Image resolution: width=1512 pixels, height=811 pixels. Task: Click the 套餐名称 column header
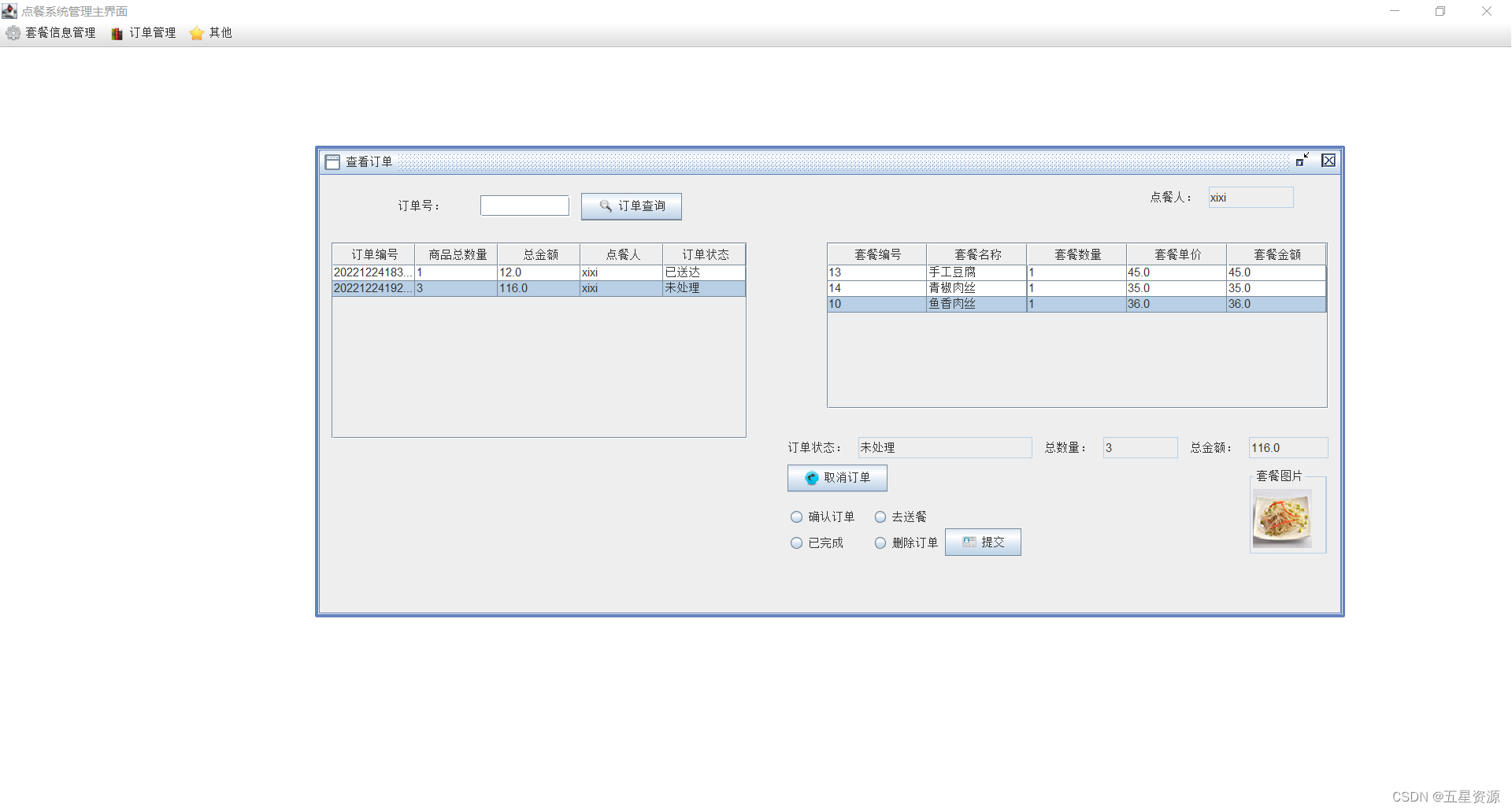[x=977, y=254]
